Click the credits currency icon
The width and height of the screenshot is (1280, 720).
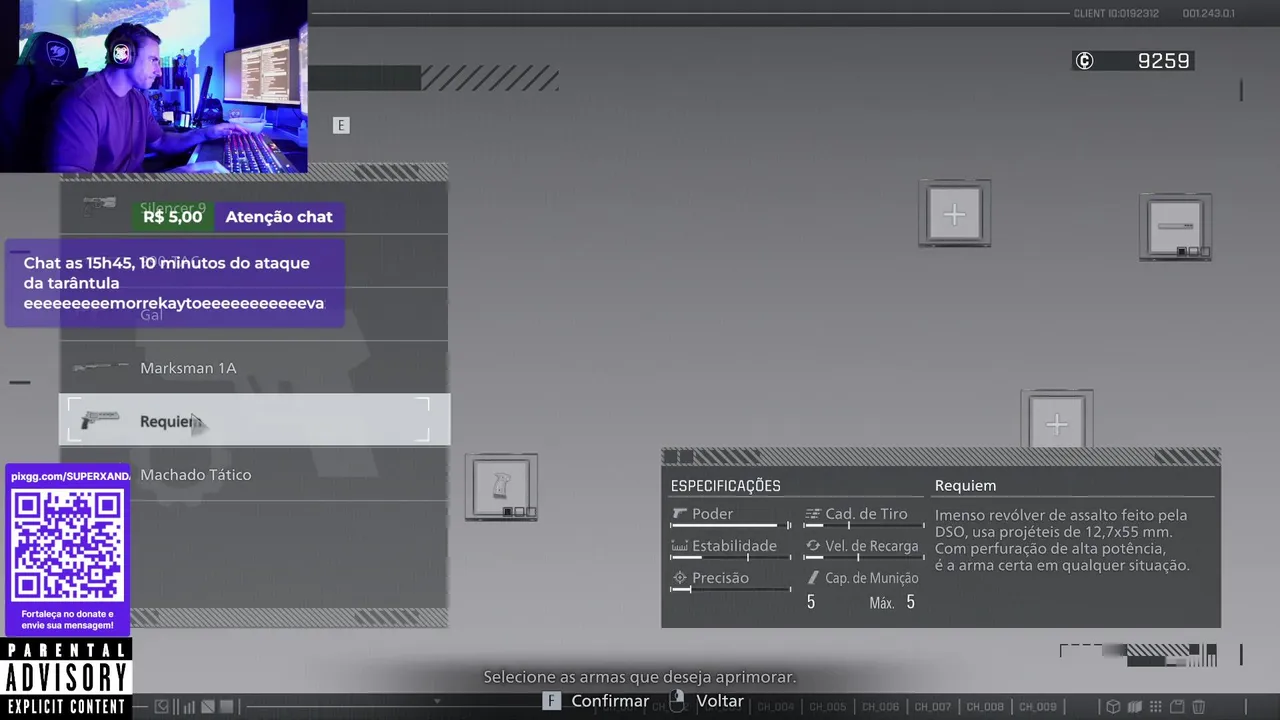tap(1084, 61)
